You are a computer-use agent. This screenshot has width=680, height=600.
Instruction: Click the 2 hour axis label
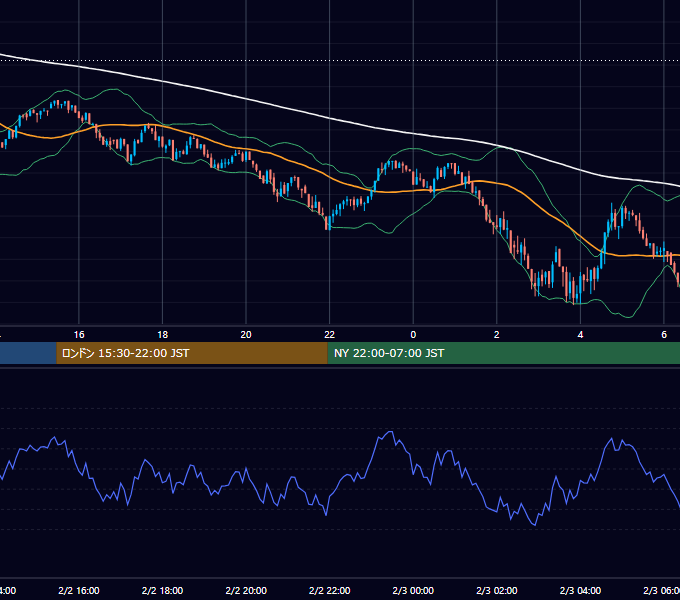pos(497,335)
